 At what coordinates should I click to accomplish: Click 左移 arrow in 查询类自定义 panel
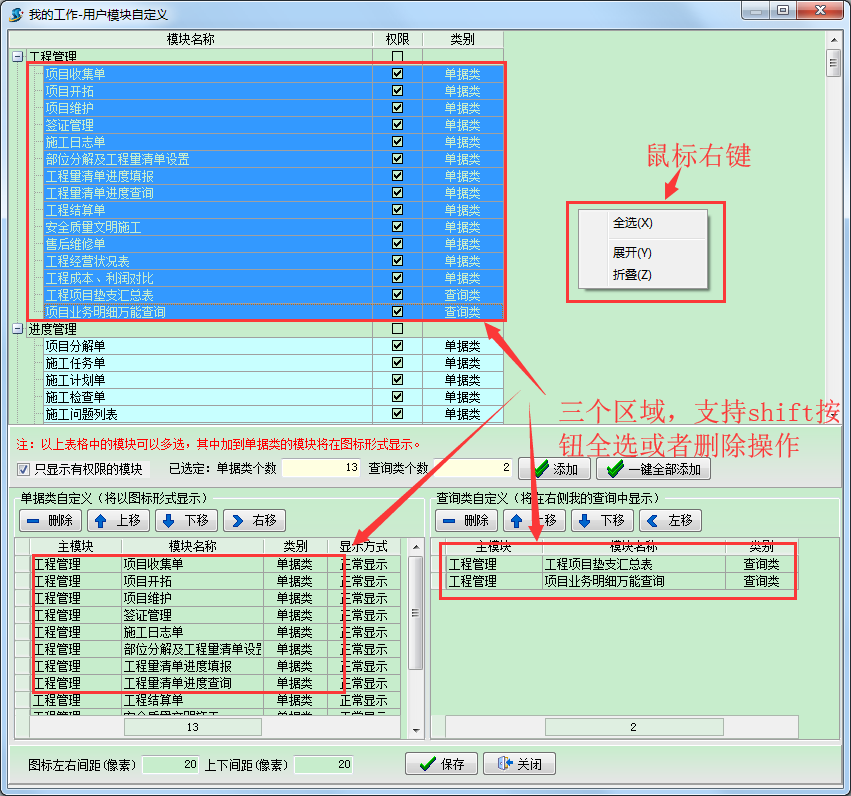(670, 520)
